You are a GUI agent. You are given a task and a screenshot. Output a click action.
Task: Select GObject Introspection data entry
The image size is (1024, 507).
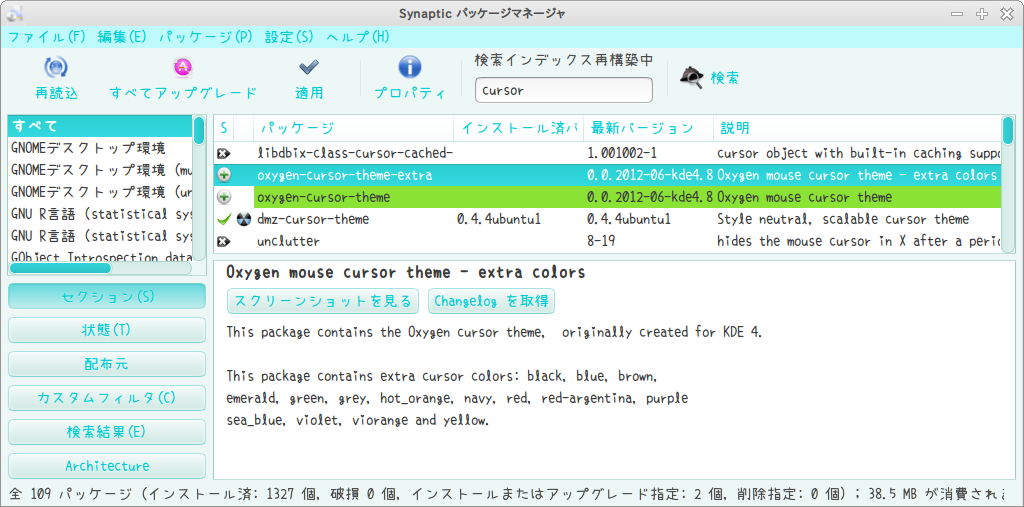tap(101, 257)
